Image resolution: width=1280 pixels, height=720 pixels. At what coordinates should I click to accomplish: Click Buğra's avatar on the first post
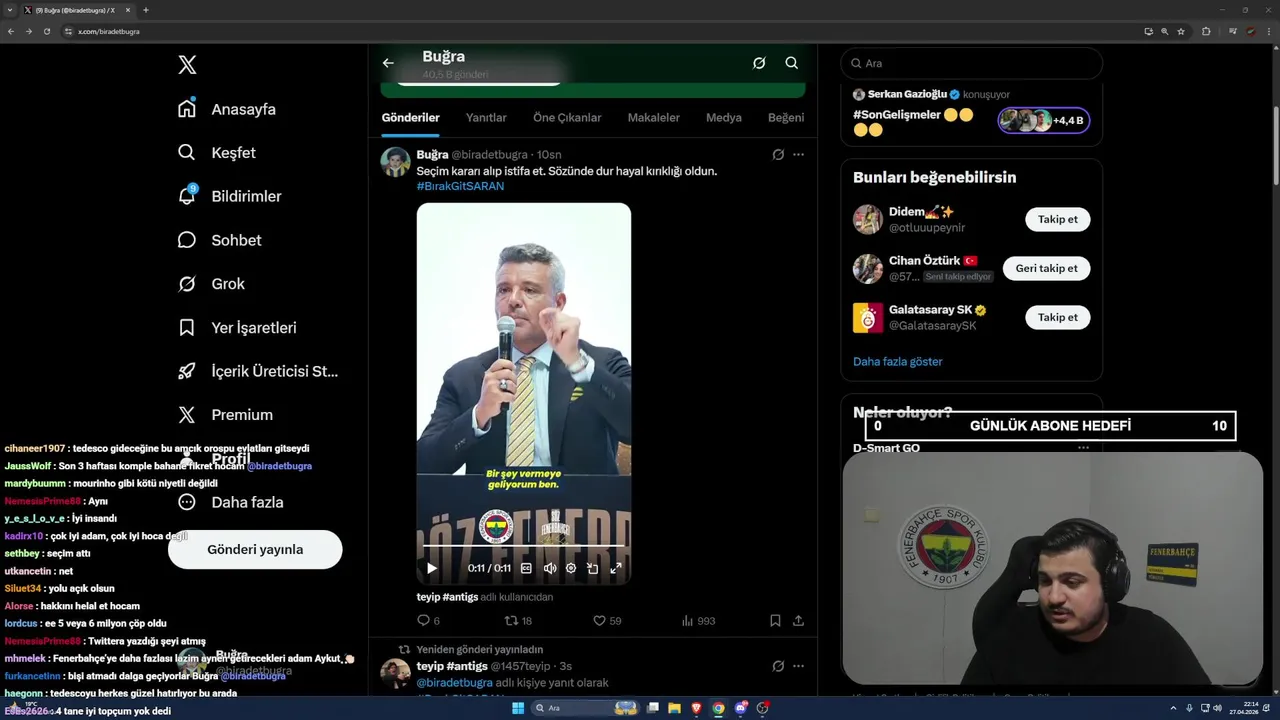396,162
